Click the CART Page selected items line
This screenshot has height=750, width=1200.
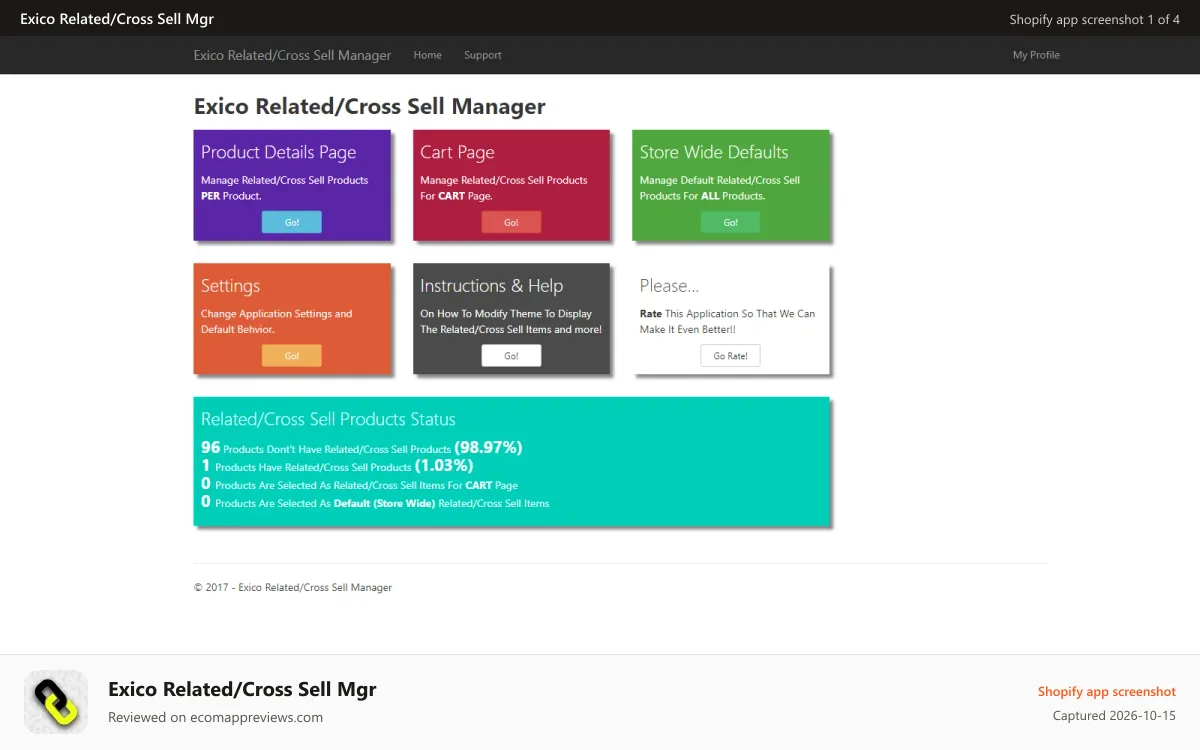(359, 484)
